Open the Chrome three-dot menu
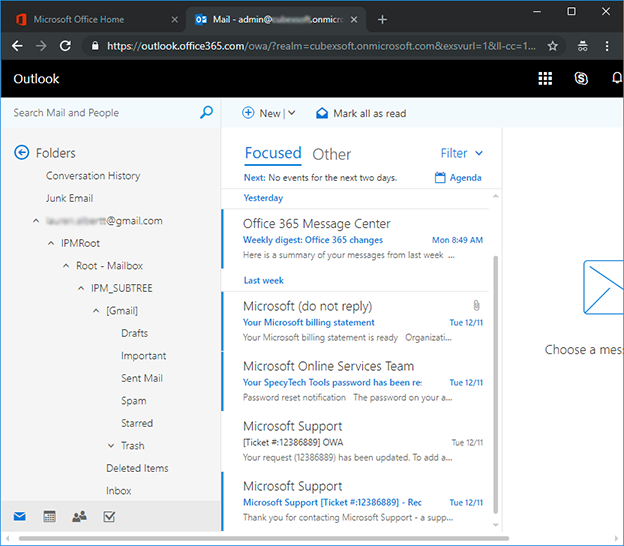 [x=607, y=46]
